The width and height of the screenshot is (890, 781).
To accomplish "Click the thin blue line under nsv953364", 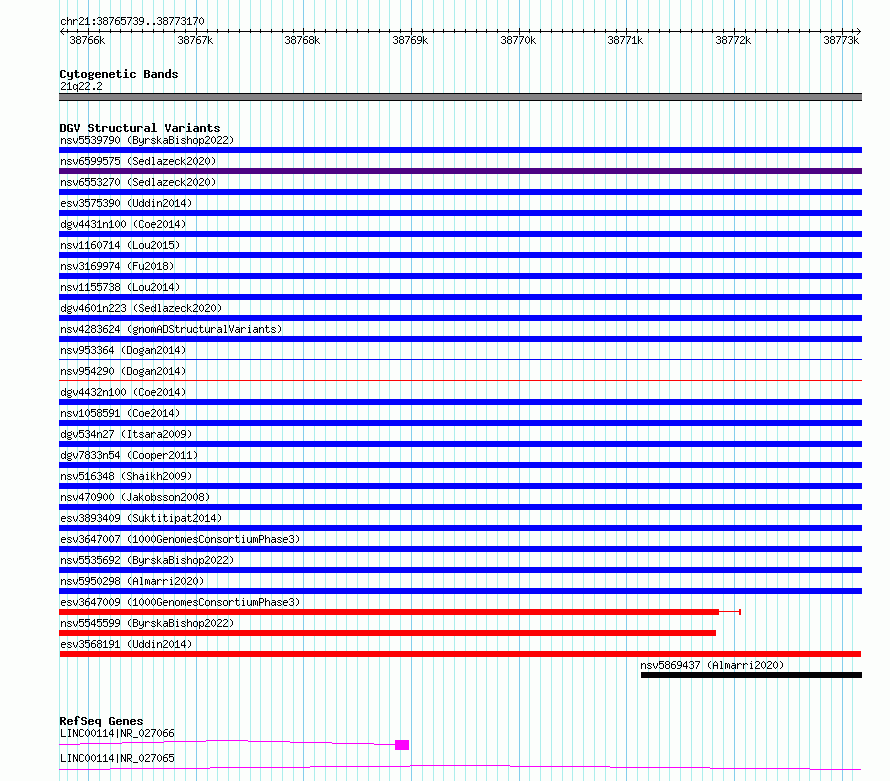I will coord(460,359).
